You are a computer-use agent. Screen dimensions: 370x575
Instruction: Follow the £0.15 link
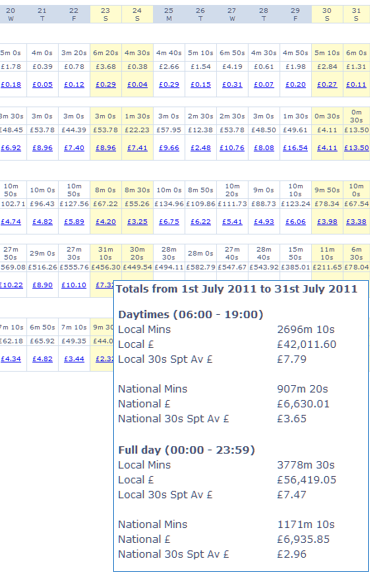click(201, 84)
